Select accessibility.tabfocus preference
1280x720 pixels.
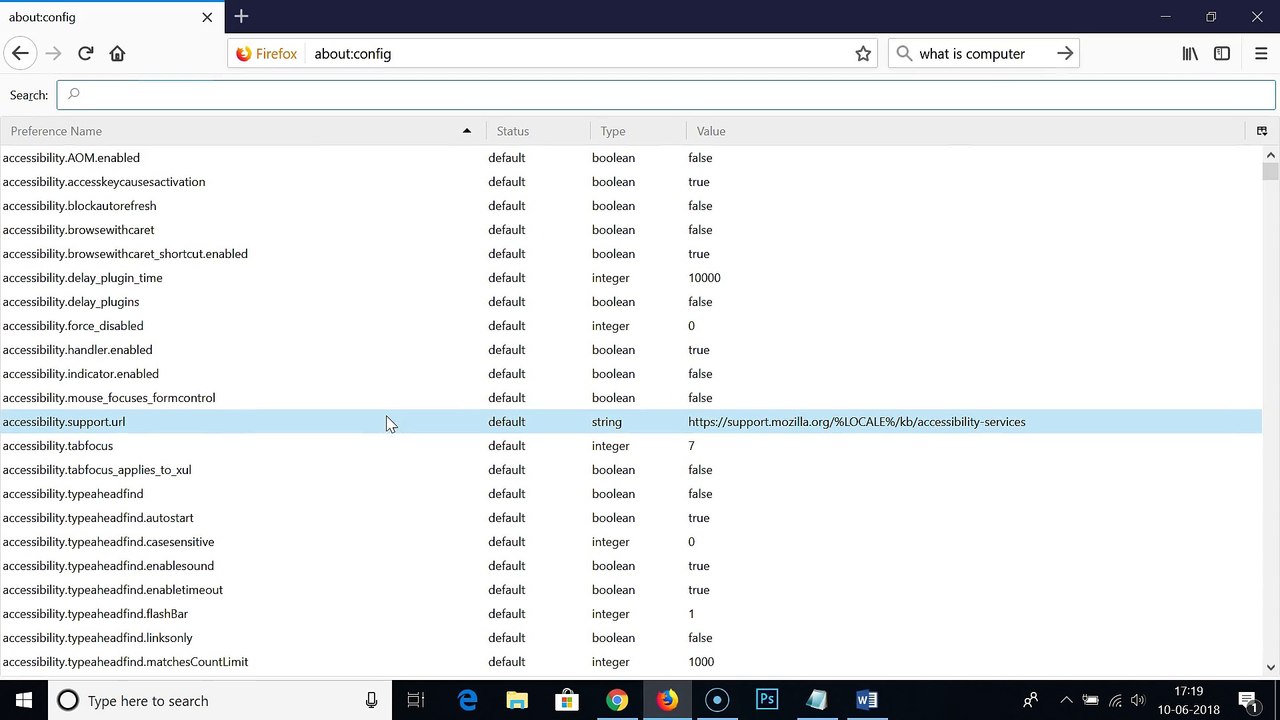(631, 446)
